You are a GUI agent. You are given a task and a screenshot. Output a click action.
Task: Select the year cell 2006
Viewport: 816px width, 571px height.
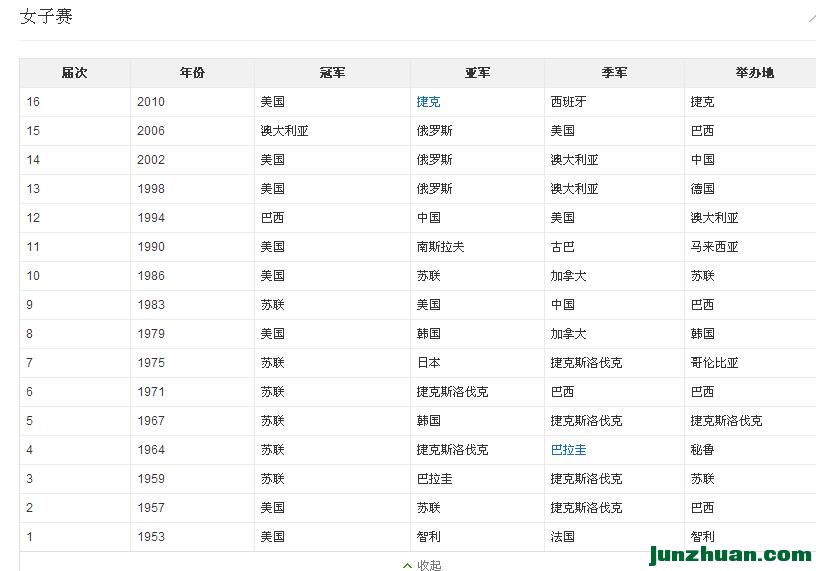151,131
